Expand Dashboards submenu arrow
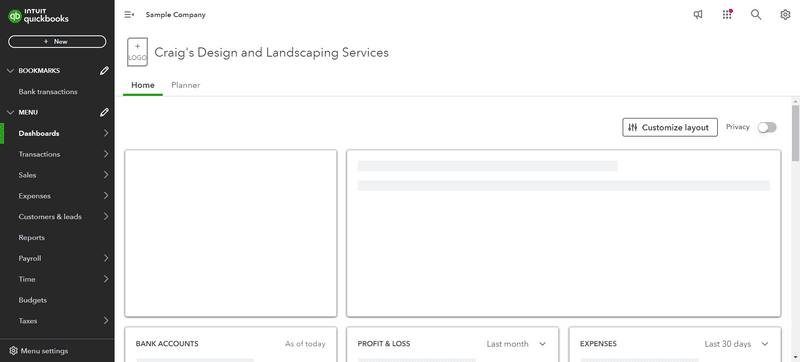 click(106, 133)
